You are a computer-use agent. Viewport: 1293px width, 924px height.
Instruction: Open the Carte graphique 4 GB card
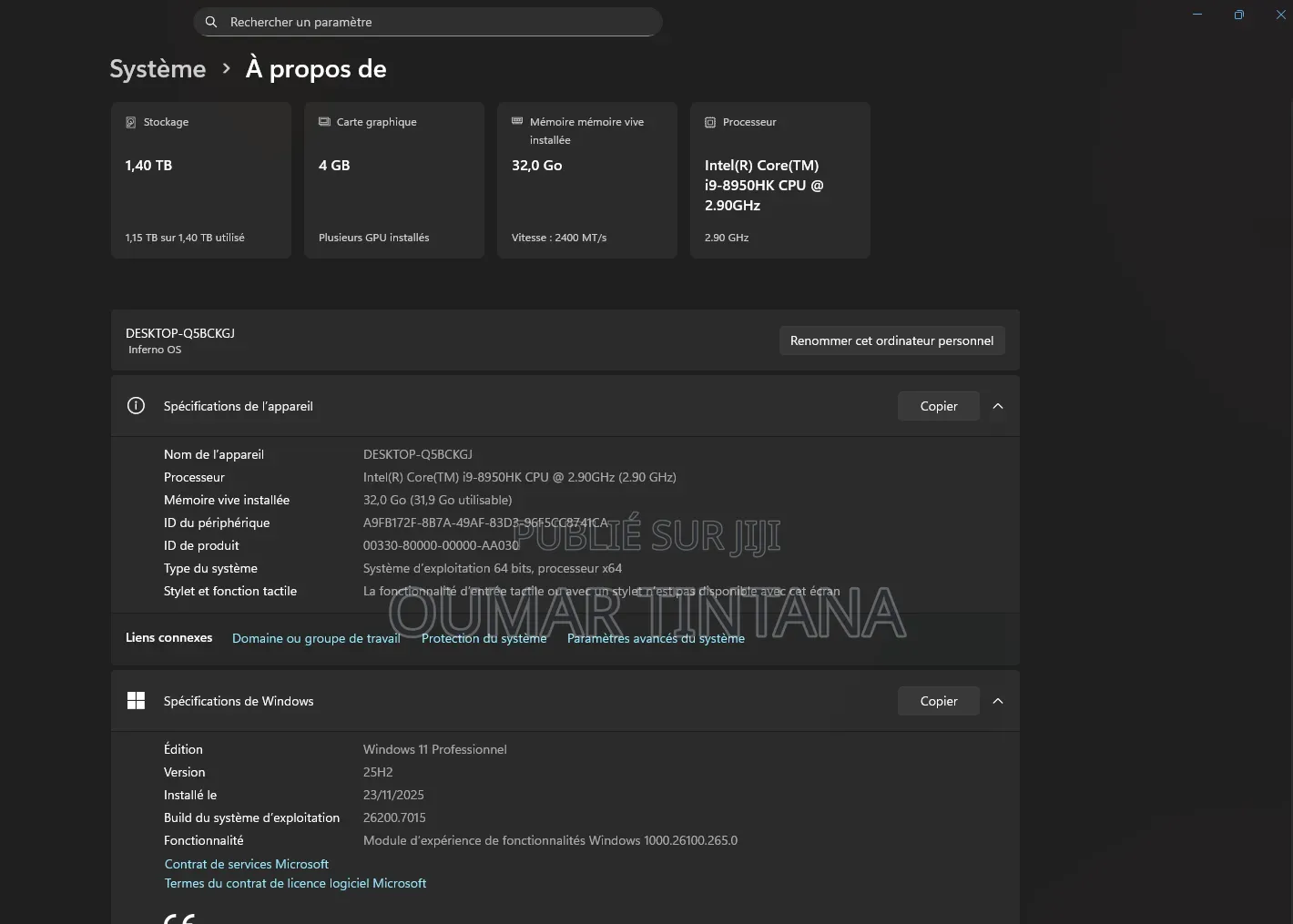(x=394, y=180)
